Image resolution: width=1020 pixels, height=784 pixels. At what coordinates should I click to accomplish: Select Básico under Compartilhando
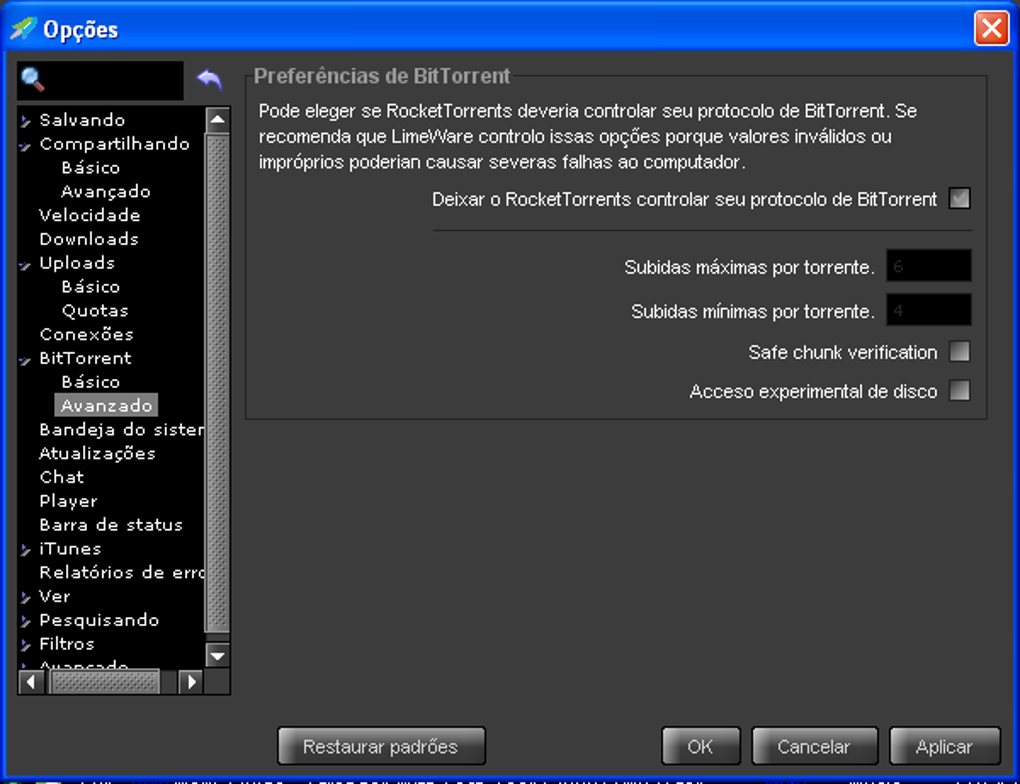(x=90, y=167)
